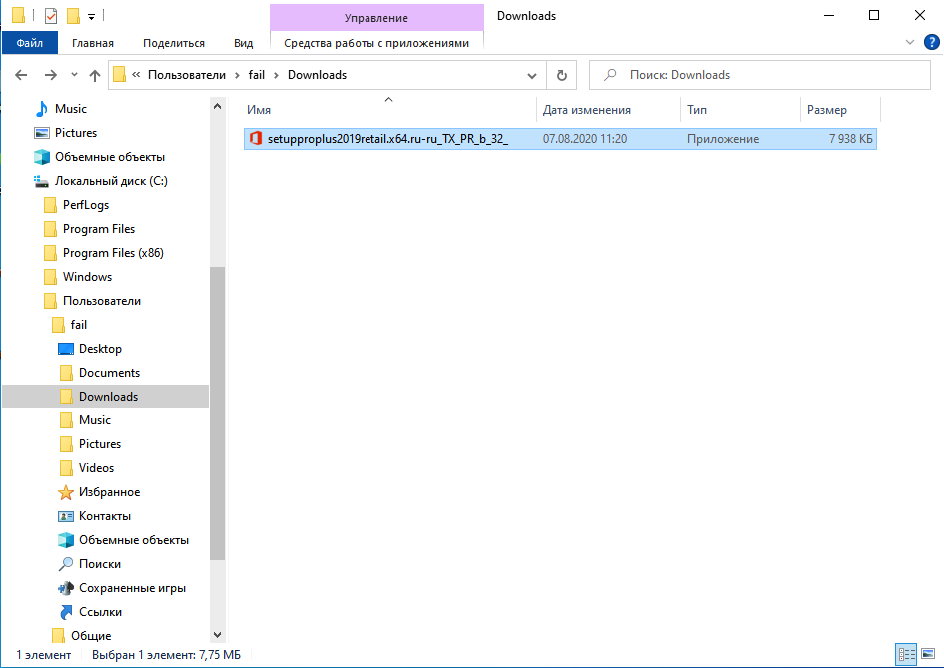Select the upper Объемные объекты tree item
This screenshot has width=944, height=668.
(x=110, y=156)
